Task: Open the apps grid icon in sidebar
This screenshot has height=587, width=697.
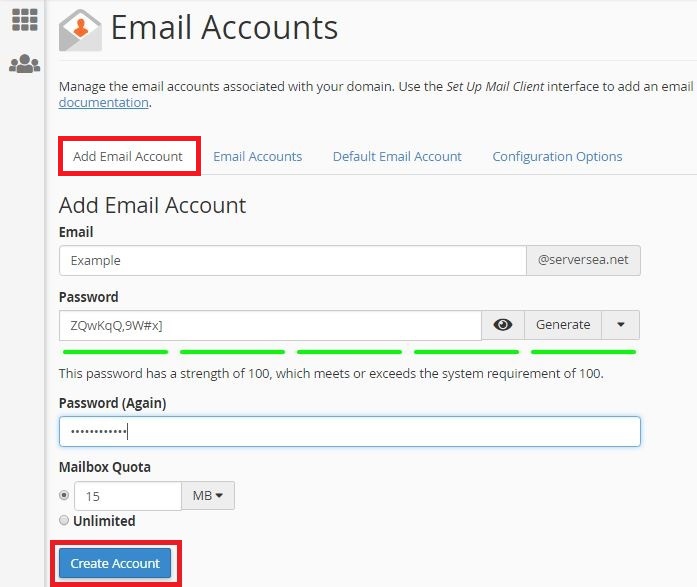Action: [24, 20]
